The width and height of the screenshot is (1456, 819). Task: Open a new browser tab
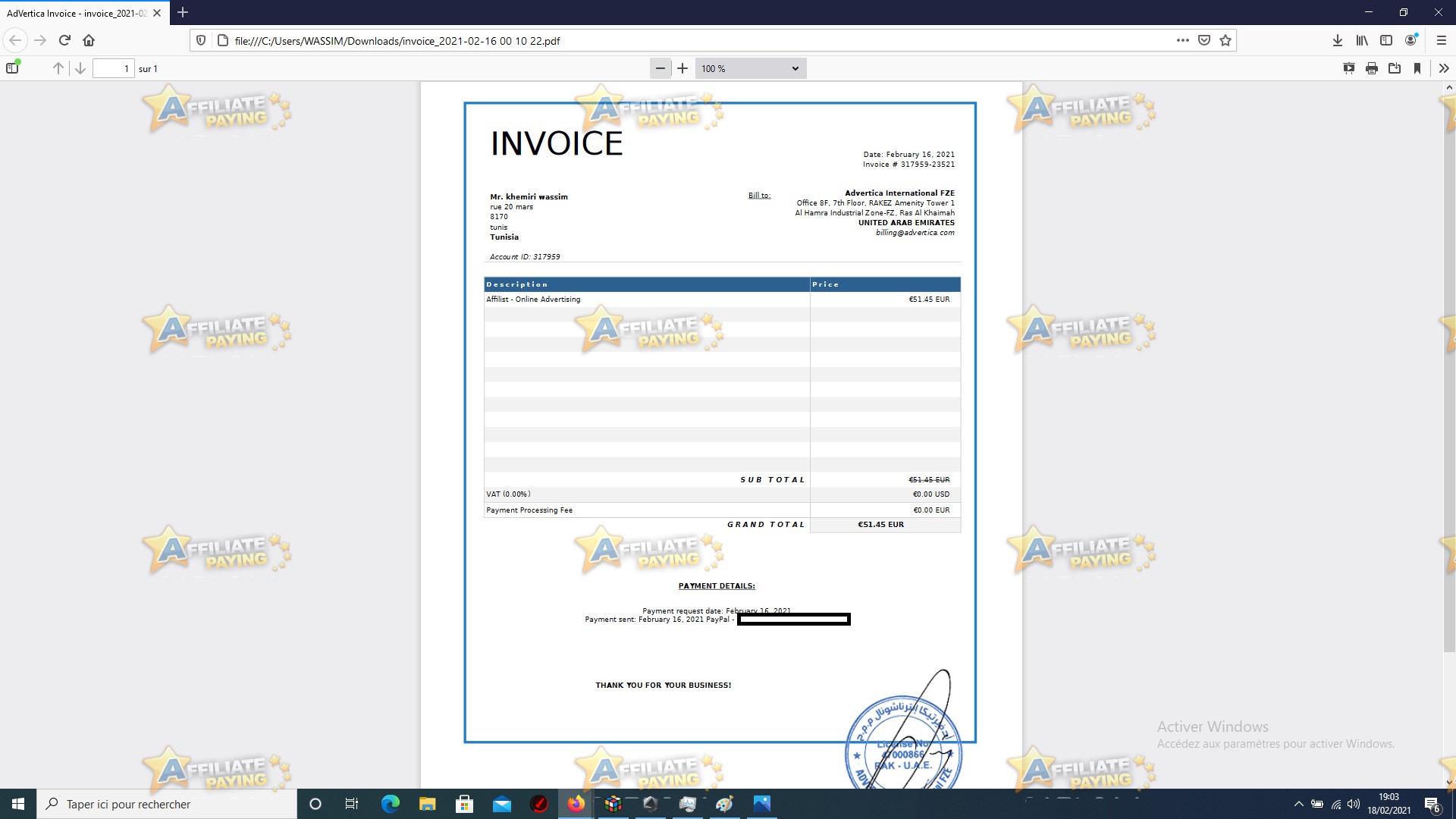[183, 12]
